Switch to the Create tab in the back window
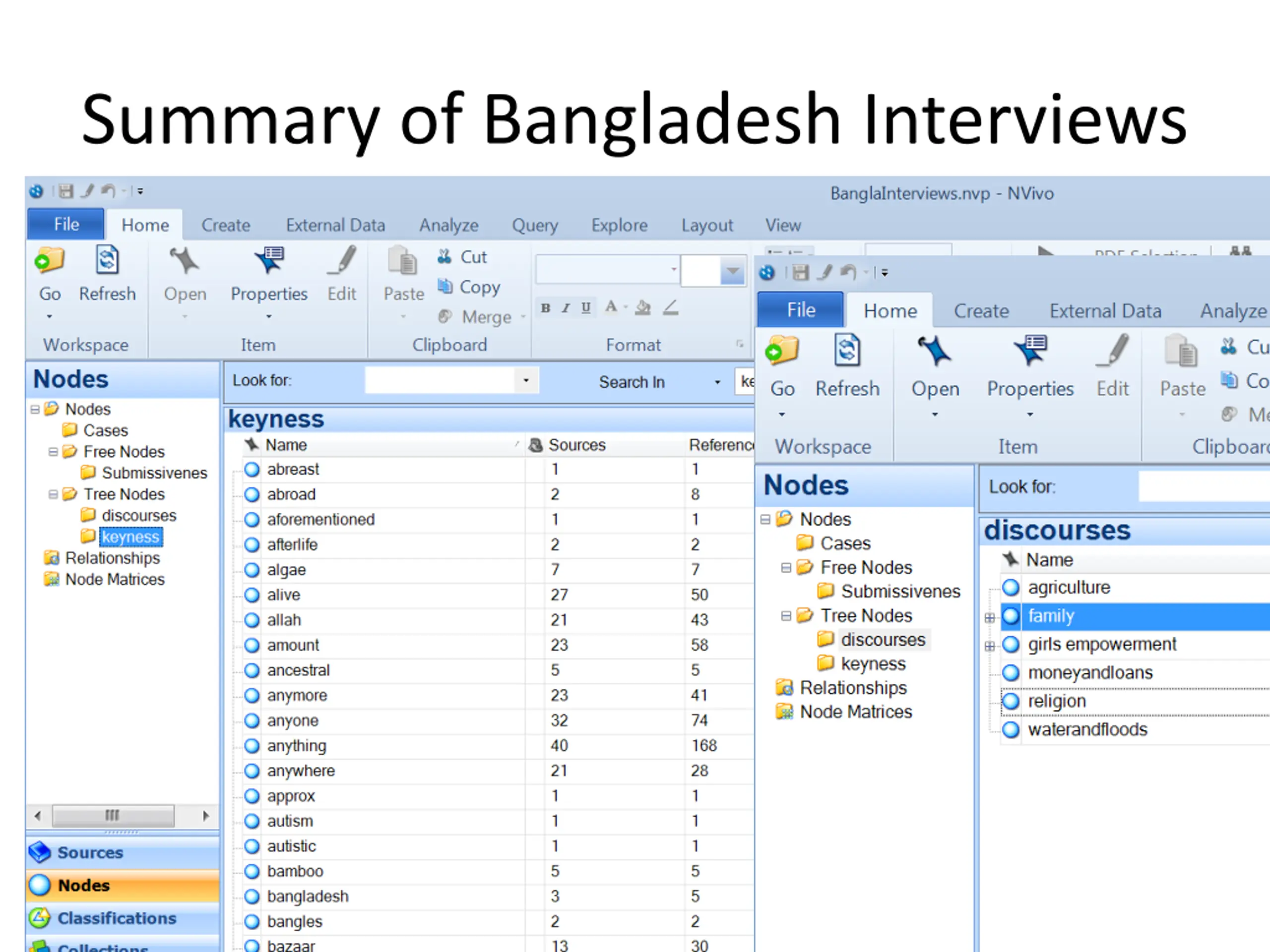The width and height of the screenshot is (1270, 952). click(226, 225)
